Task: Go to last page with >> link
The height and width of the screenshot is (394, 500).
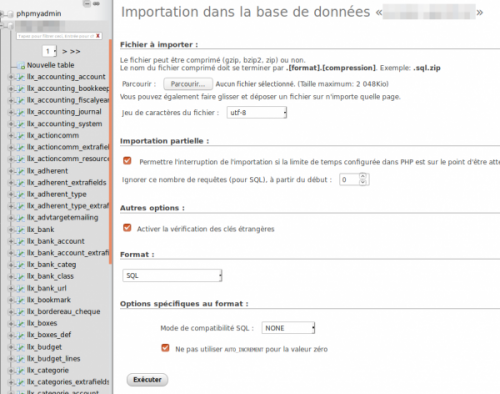Action: (75, 52)
